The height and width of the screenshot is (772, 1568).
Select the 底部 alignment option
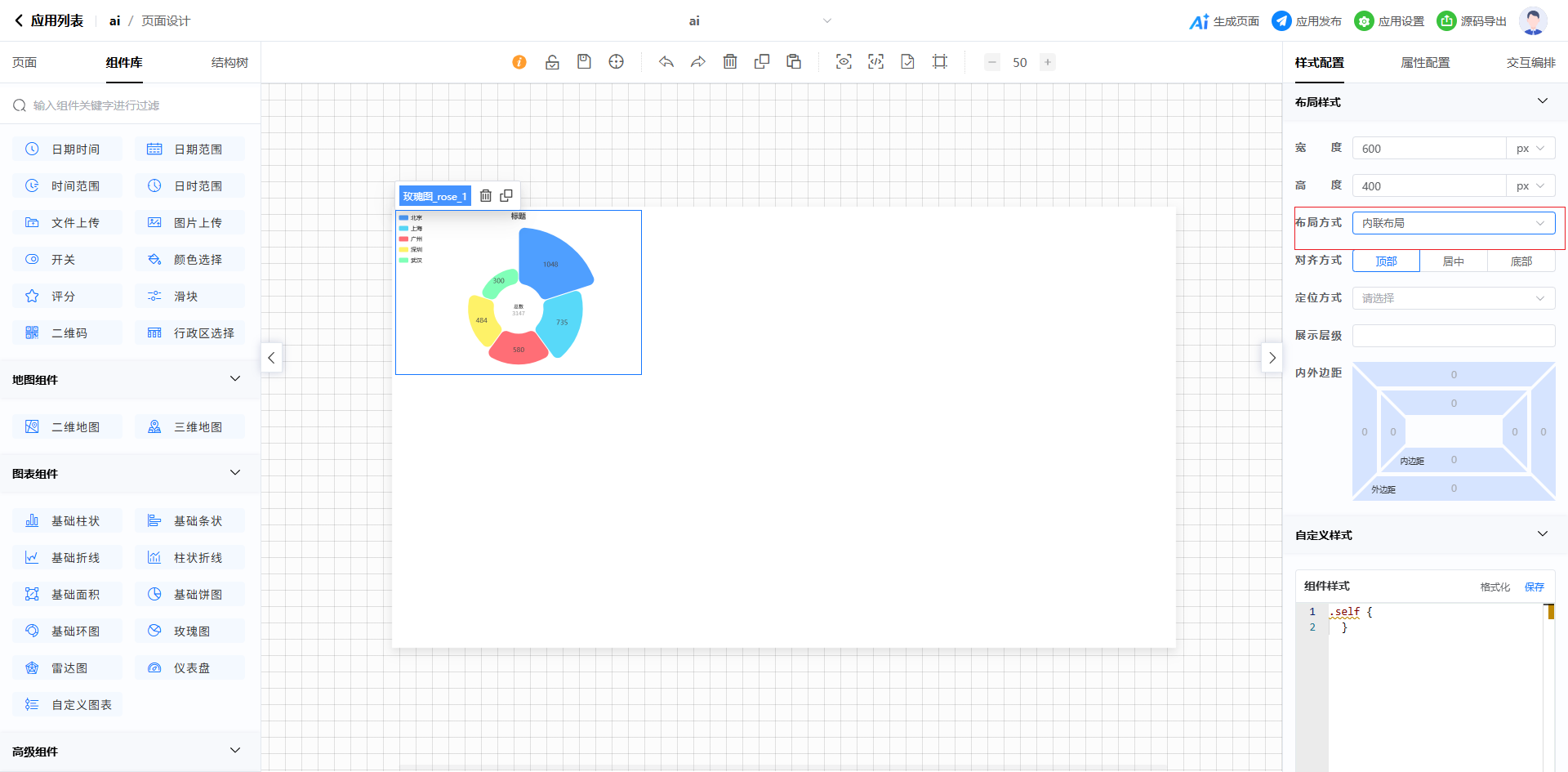pos(1521,261)
